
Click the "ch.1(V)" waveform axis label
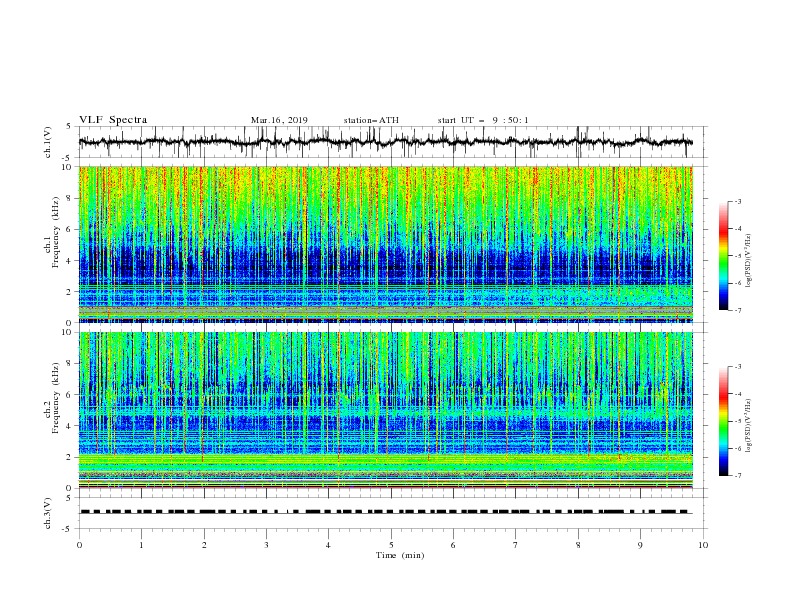[48, 142]
